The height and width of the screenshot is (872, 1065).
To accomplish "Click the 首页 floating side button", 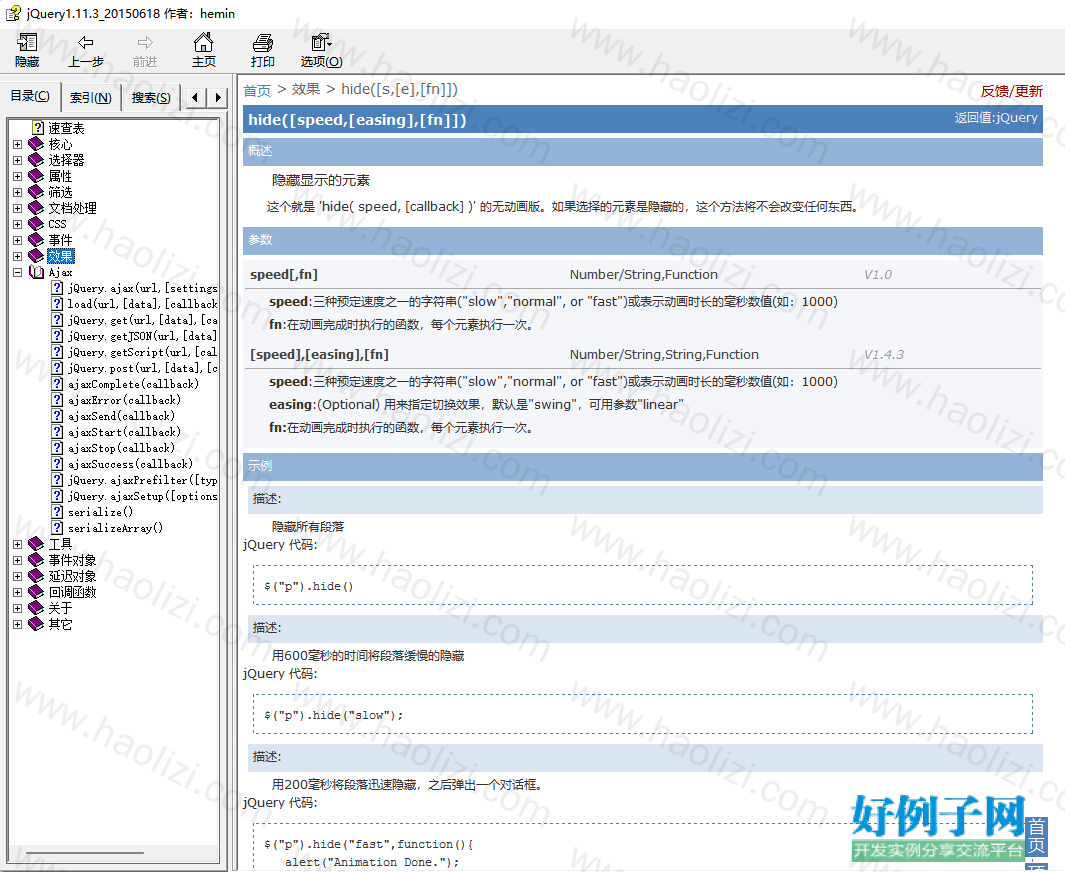I will (x=1036, y=836).
